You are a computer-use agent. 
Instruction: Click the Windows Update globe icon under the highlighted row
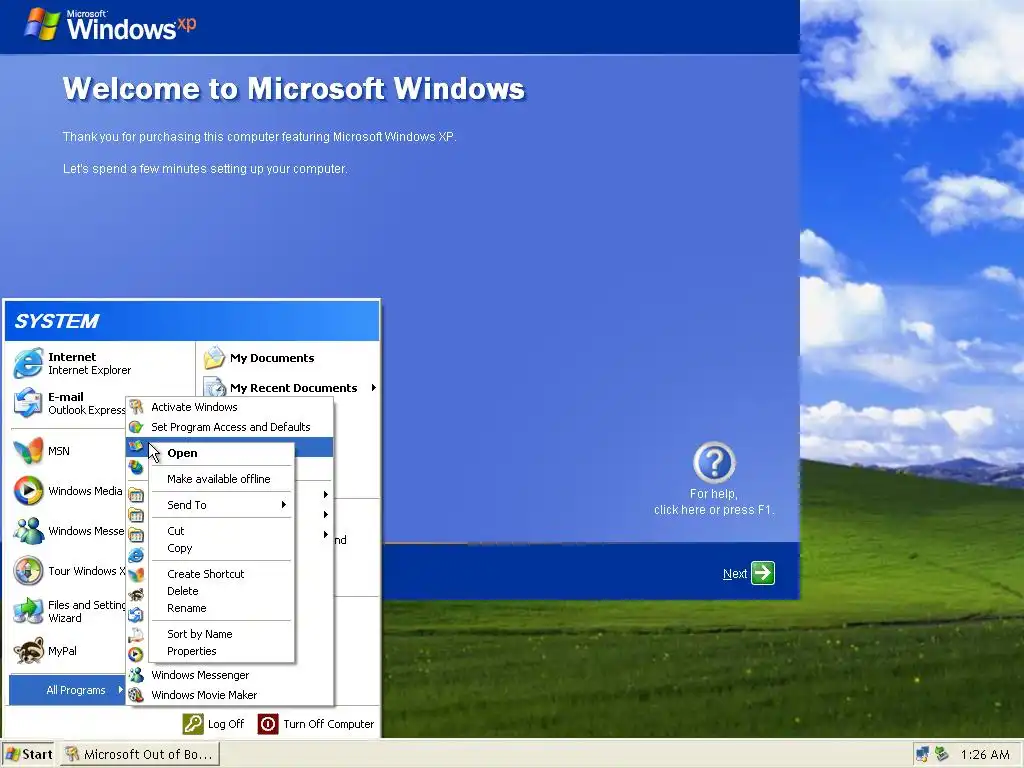pyautogui.click(x=136, y=467)
